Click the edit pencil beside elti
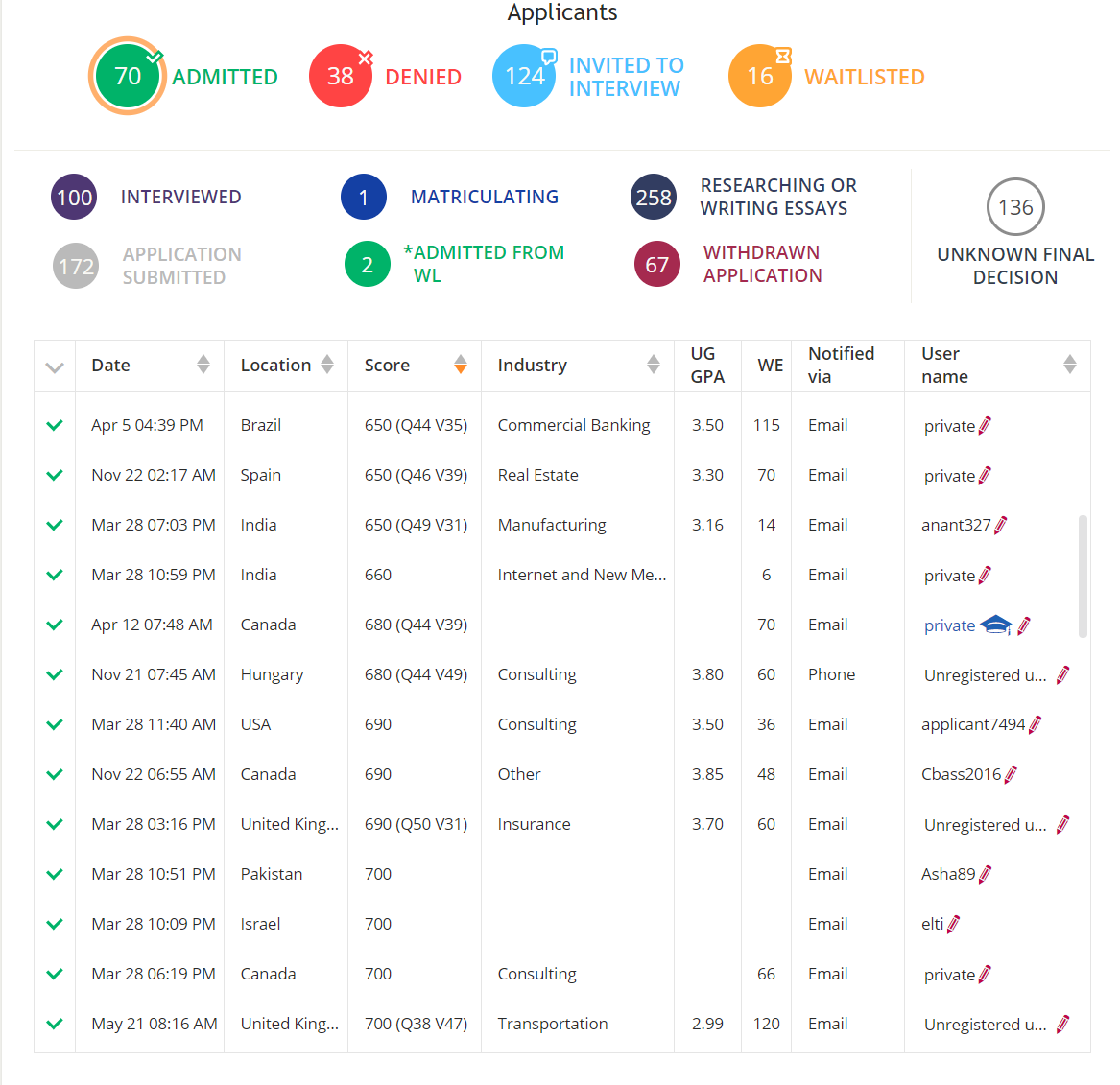The image size is (1120, 1085). (953, 924)
